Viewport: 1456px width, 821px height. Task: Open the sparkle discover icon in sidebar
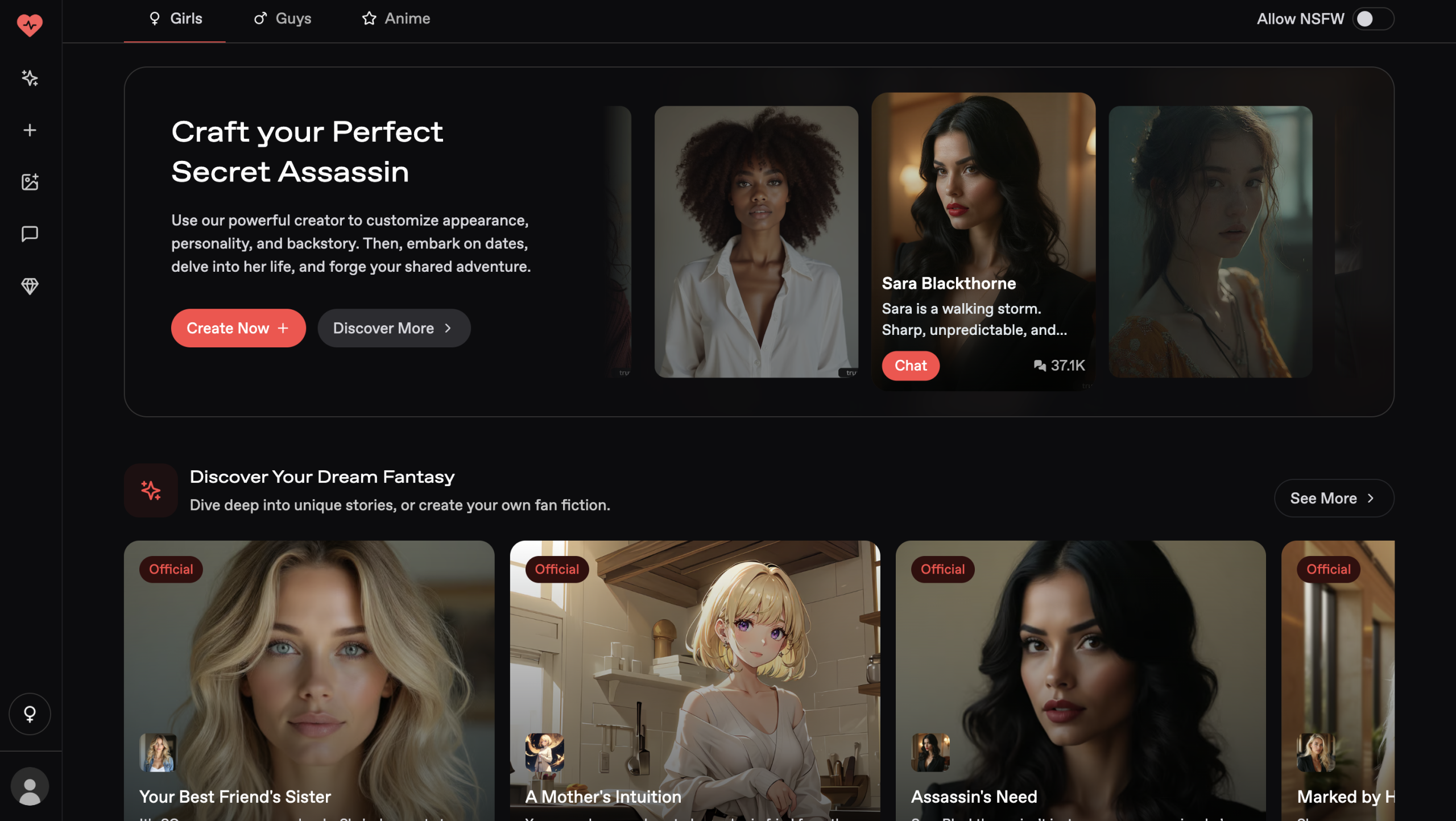click(30, 78)
